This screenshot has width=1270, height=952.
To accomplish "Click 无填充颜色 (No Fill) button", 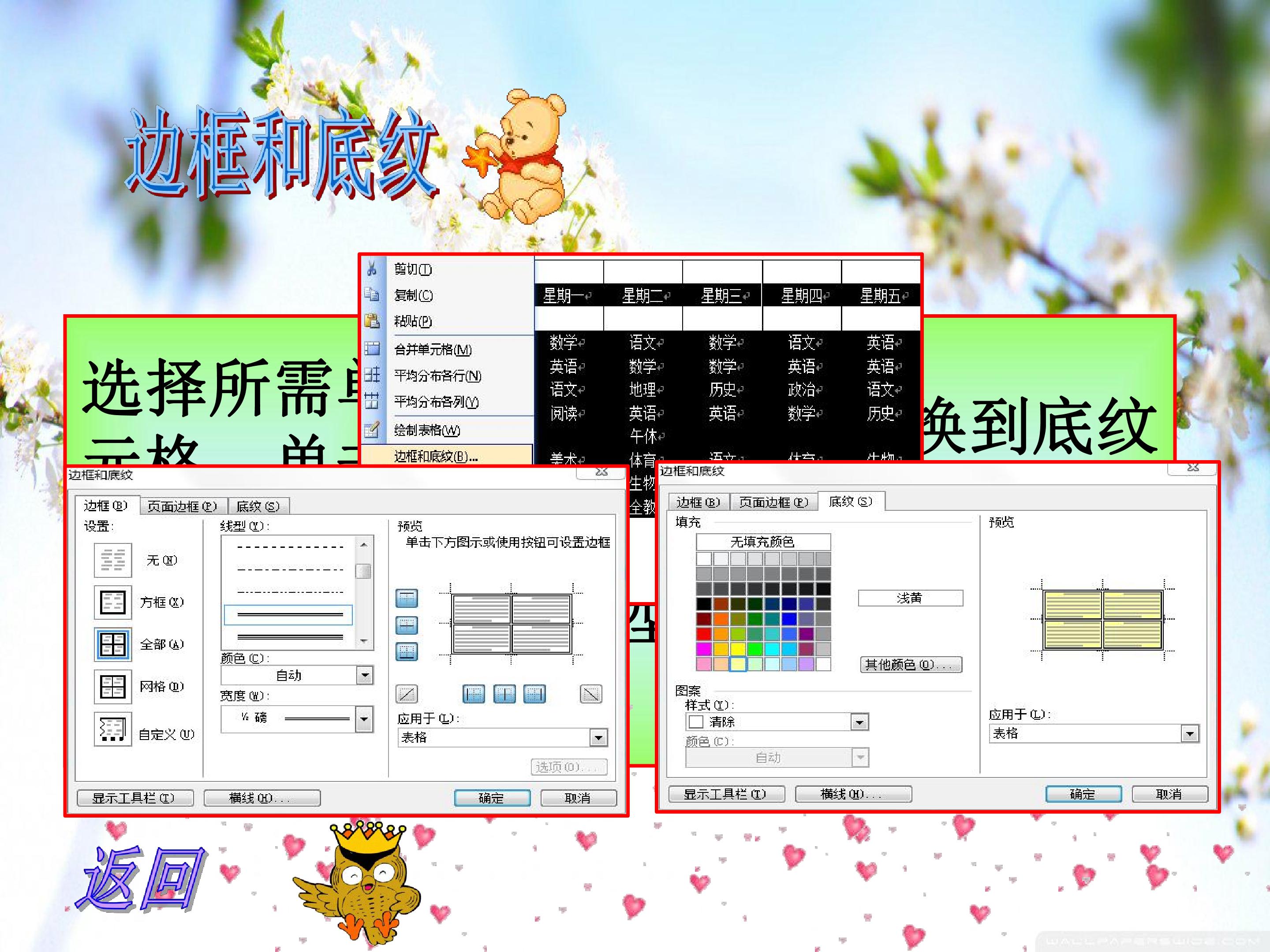I will coord(763,542).
